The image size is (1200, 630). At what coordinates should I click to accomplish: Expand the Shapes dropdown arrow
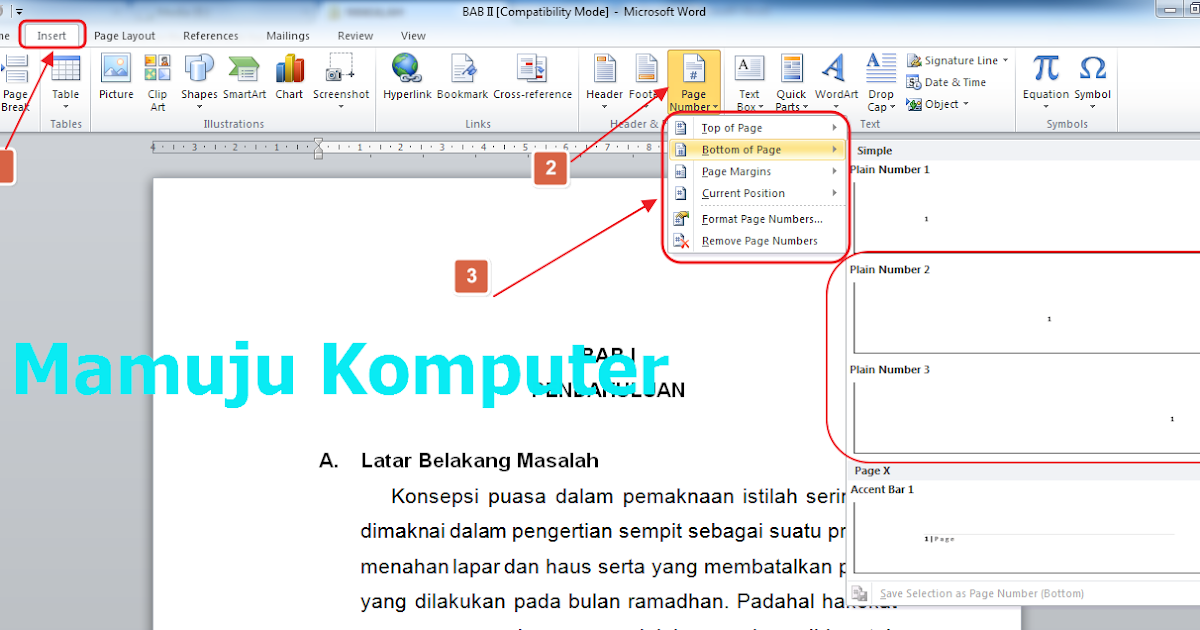(x=199, y=107)
